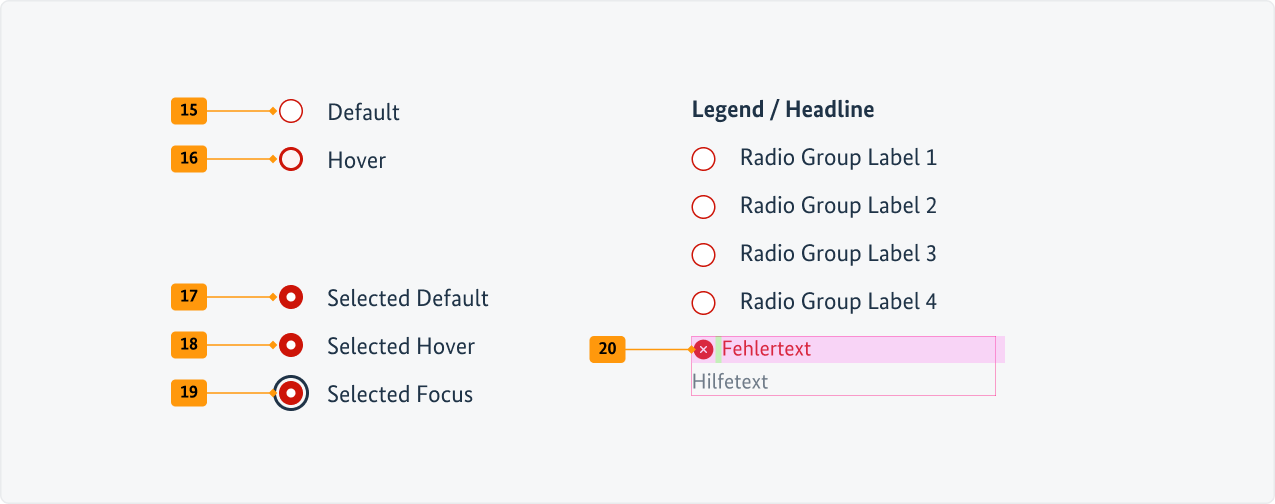The height and width of the screenshot is (504, 1275).
Task: Click the orange annotation badge 15
Action: point(189,111)
